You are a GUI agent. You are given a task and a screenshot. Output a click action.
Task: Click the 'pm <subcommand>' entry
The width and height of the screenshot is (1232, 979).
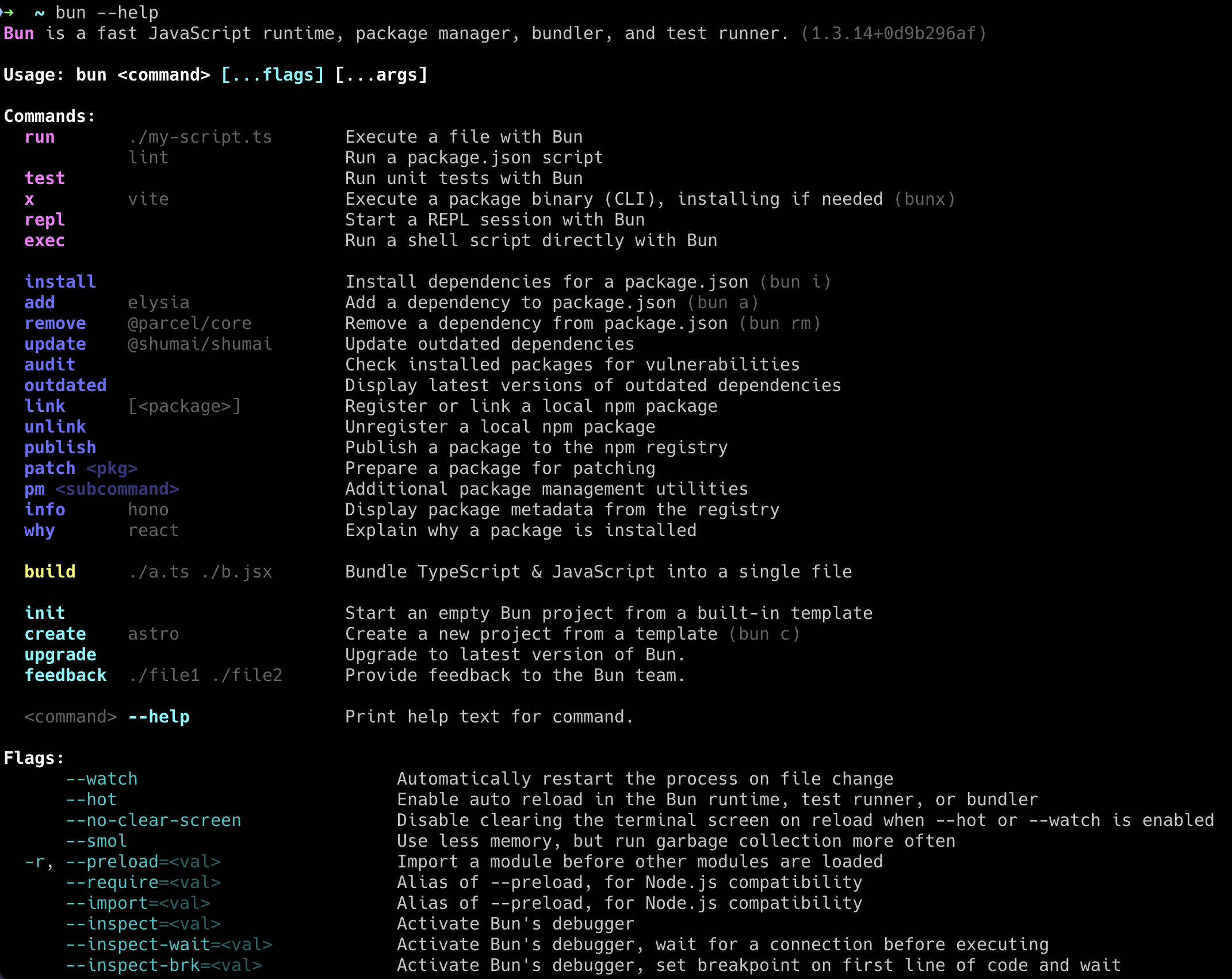pyautogui.click(x=102, y=489)
